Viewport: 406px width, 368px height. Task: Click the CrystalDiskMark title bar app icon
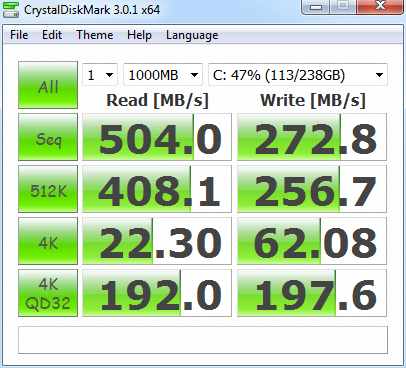(11, 9)
